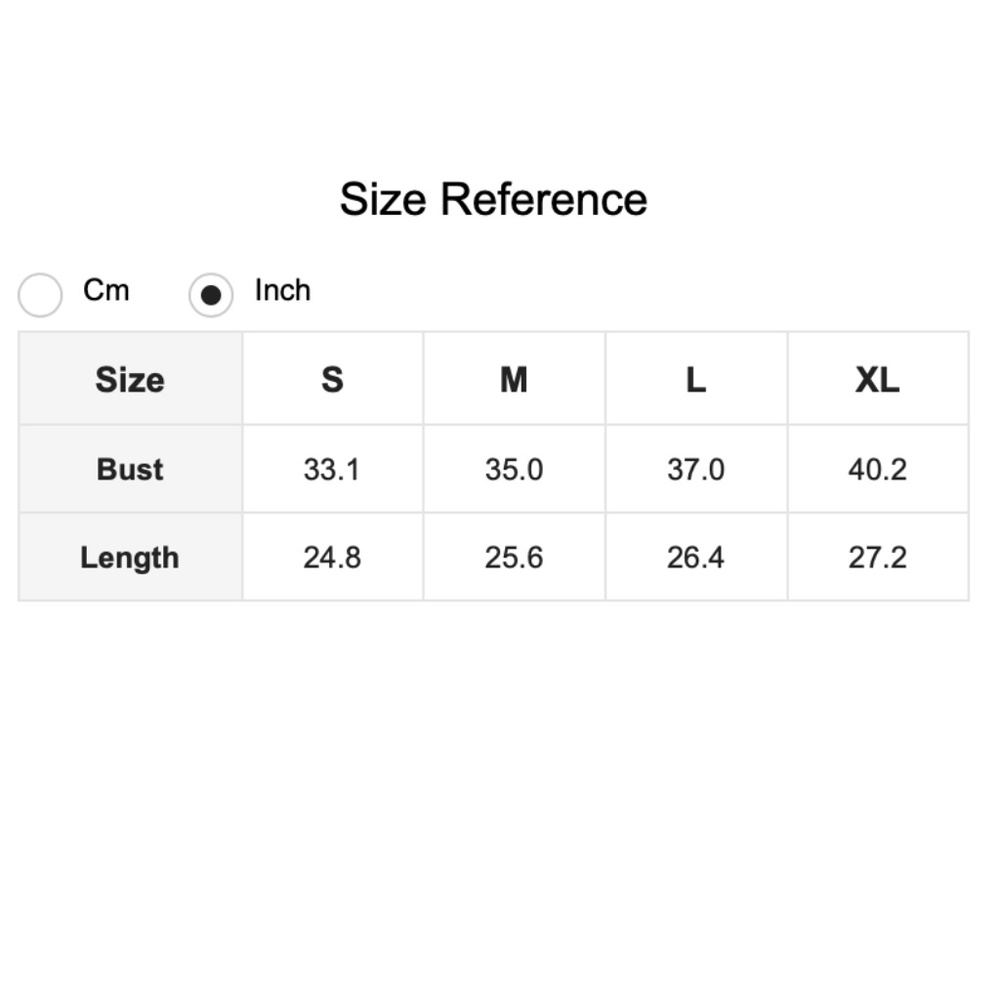The image size is (1000, 1000).
Task: Click the 24.8 length value for S
Action: 332,557
